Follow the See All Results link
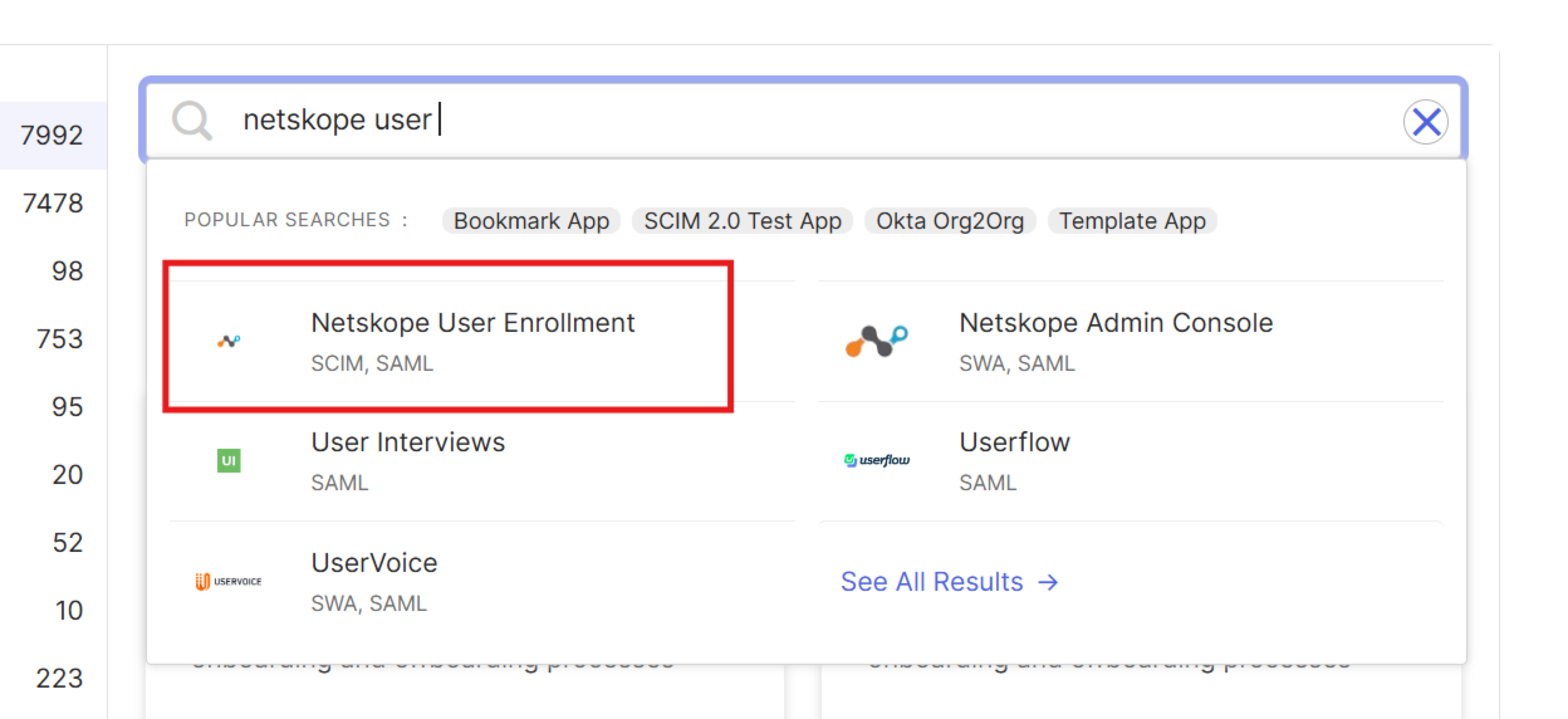The width and height of the screenshot is (1568, 719). click(x=949, y=582)
